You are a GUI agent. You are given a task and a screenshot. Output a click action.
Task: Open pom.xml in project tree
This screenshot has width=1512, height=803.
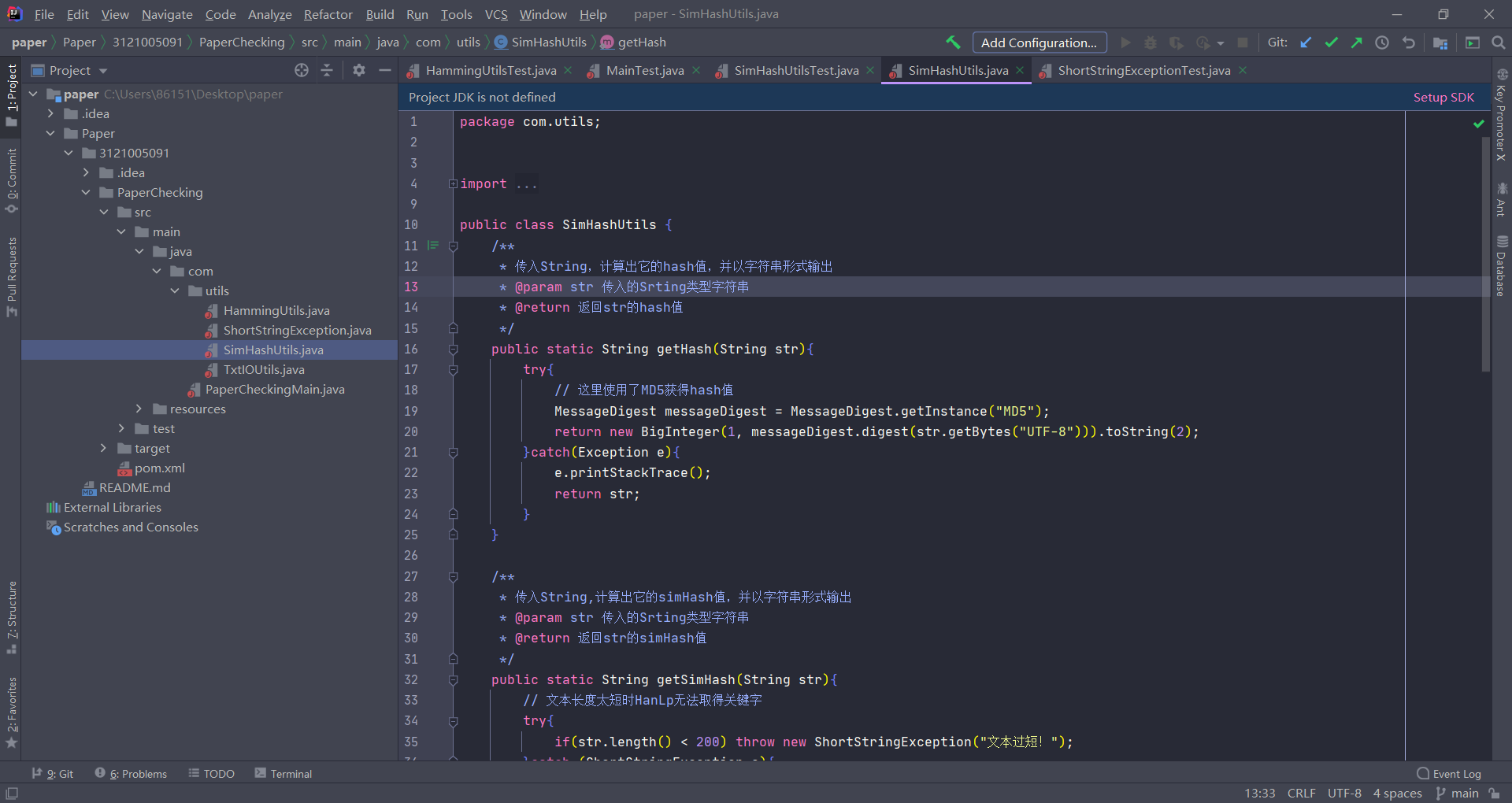click(x=160, y=468)
